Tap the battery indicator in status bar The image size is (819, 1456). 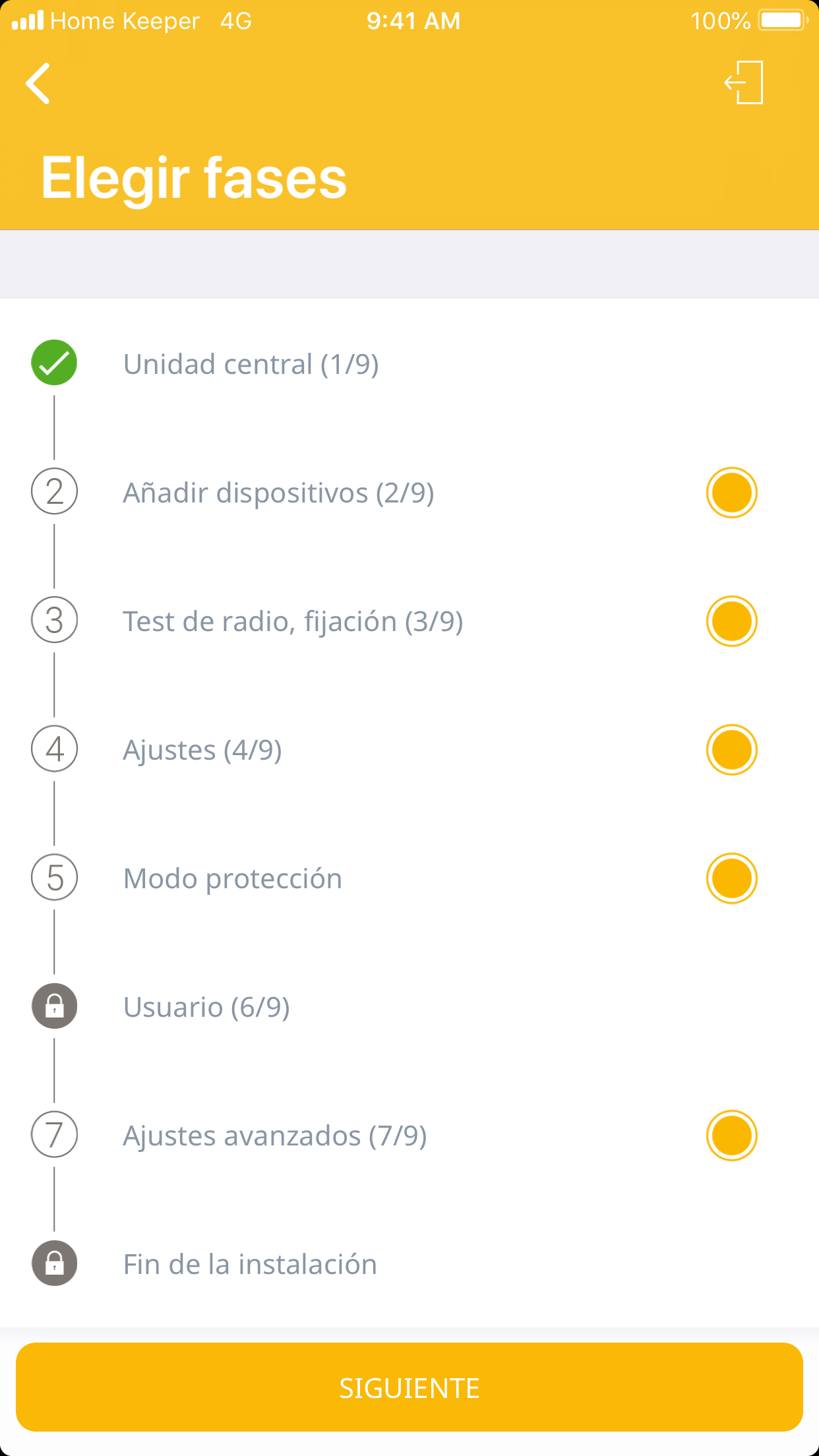[783, 20]
